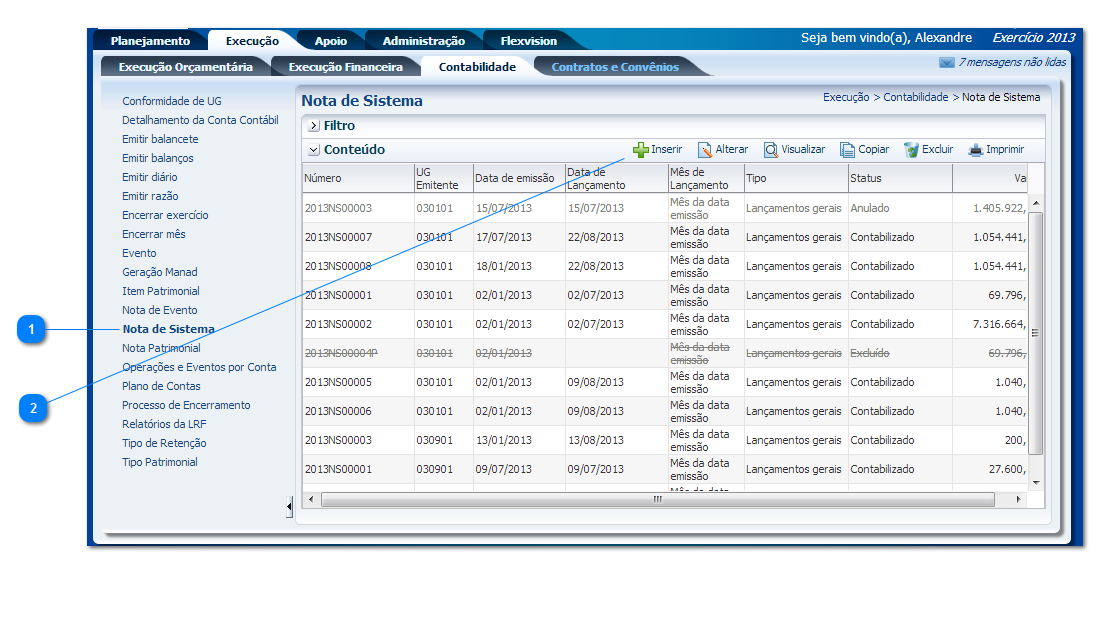Viewport: 1097px width, 640px height.
Task: Open Emitir balancete in the sidebar
Action: pyautogui.click(x=160, y=139)
